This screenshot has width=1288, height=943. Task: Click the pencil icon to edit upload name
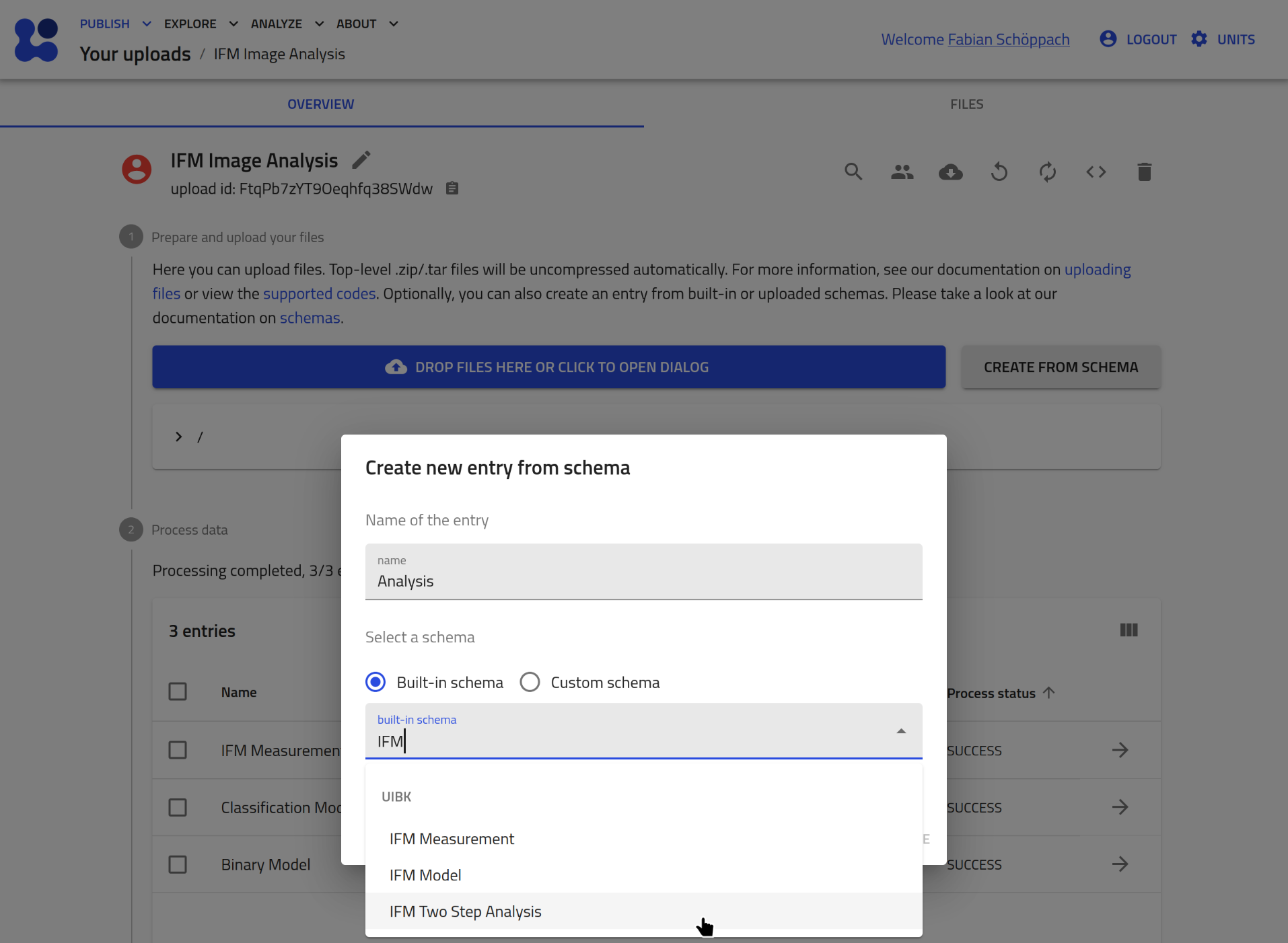[x=361, y=160]
